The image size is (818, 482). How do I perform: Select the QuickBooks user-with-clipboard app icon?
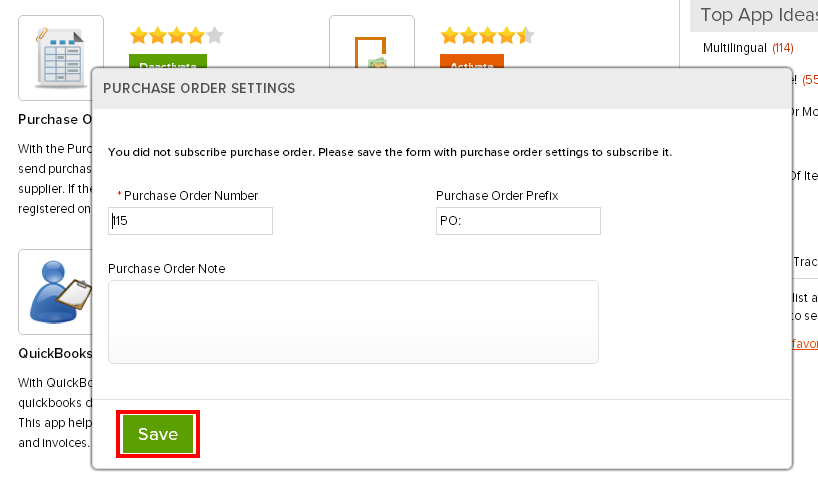[x=55, y=292]
